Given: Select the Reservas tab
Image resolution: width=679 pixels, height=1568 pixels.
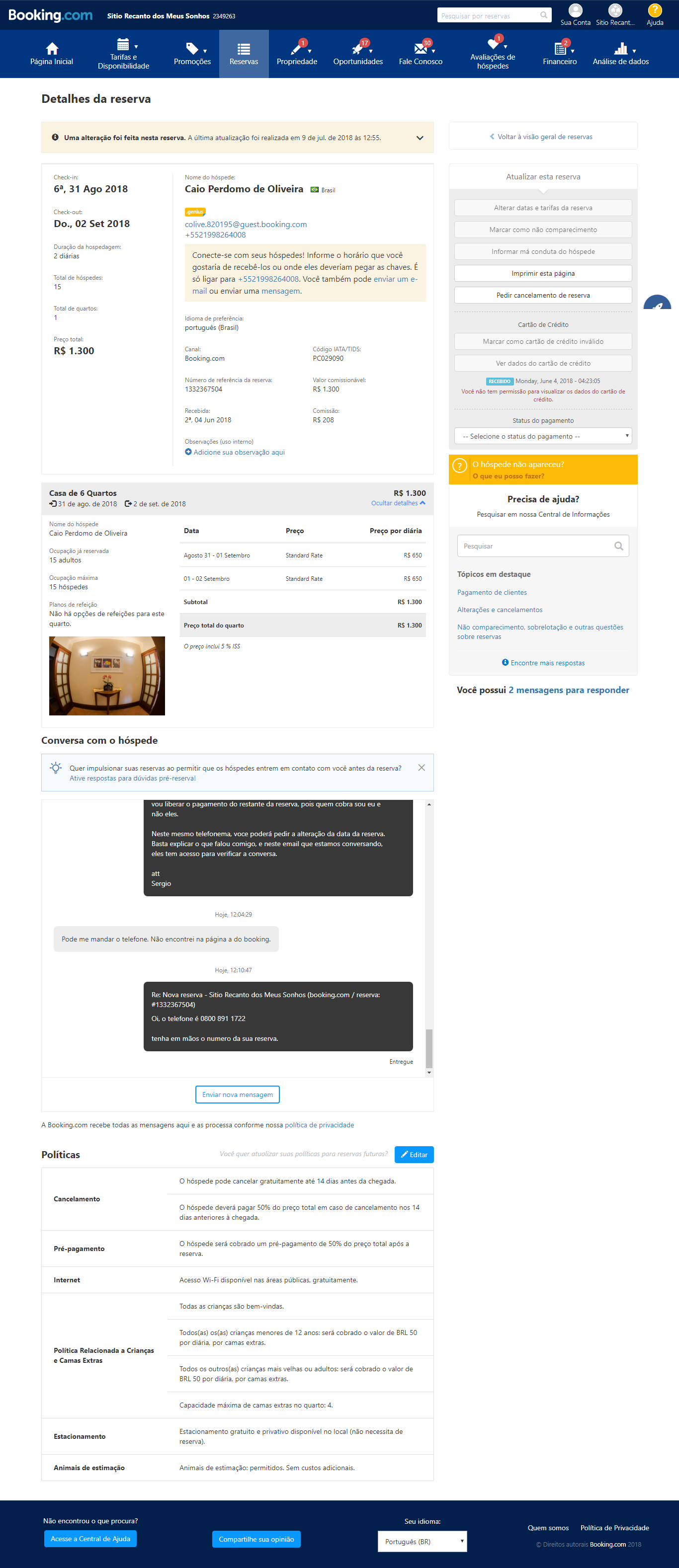Looking at the screenshot, I should pyautogui.click(x=244, y=54).
